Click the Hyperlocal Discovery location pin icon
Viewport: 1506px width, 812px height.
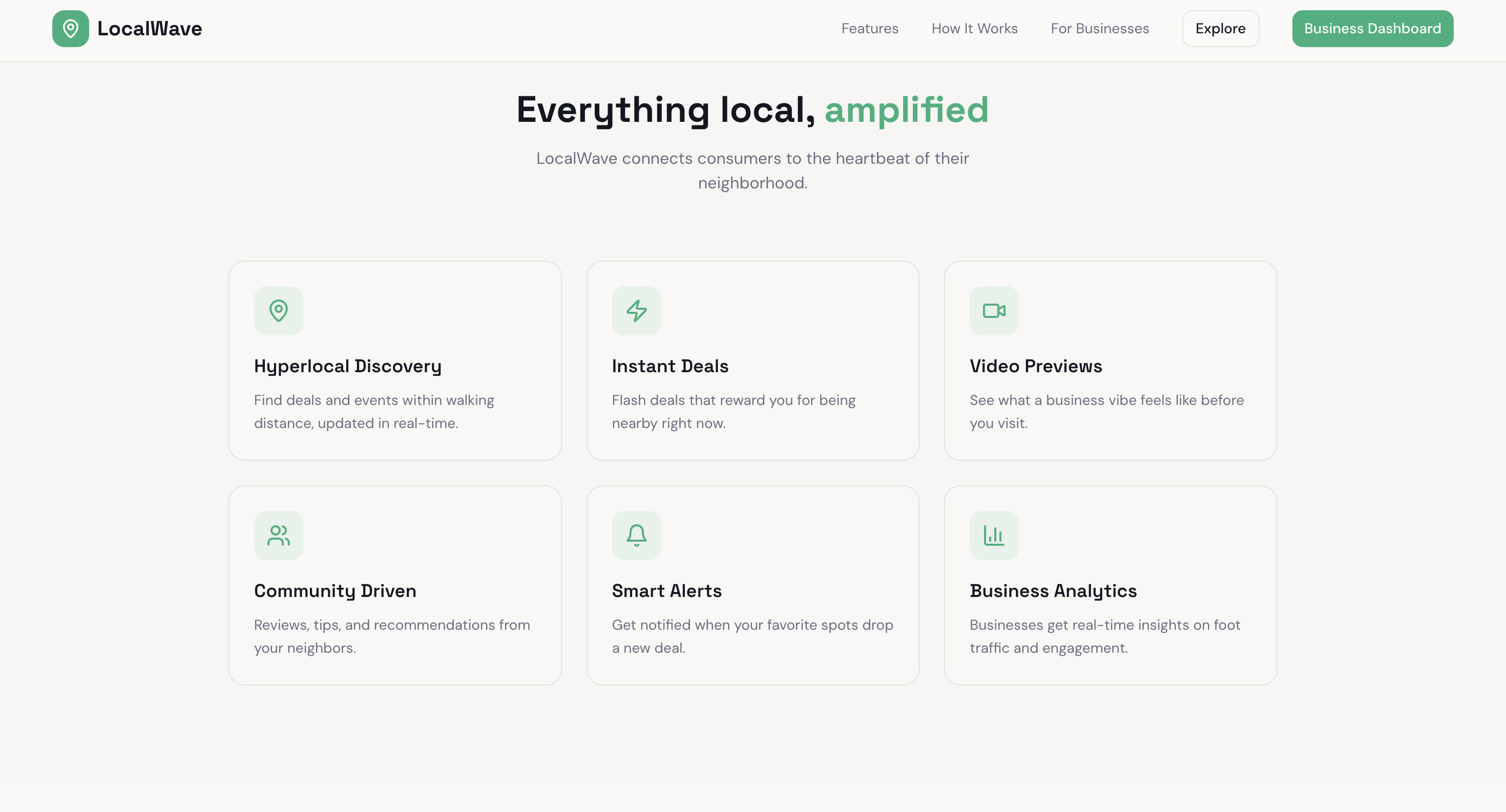click(x=278, y=311)
